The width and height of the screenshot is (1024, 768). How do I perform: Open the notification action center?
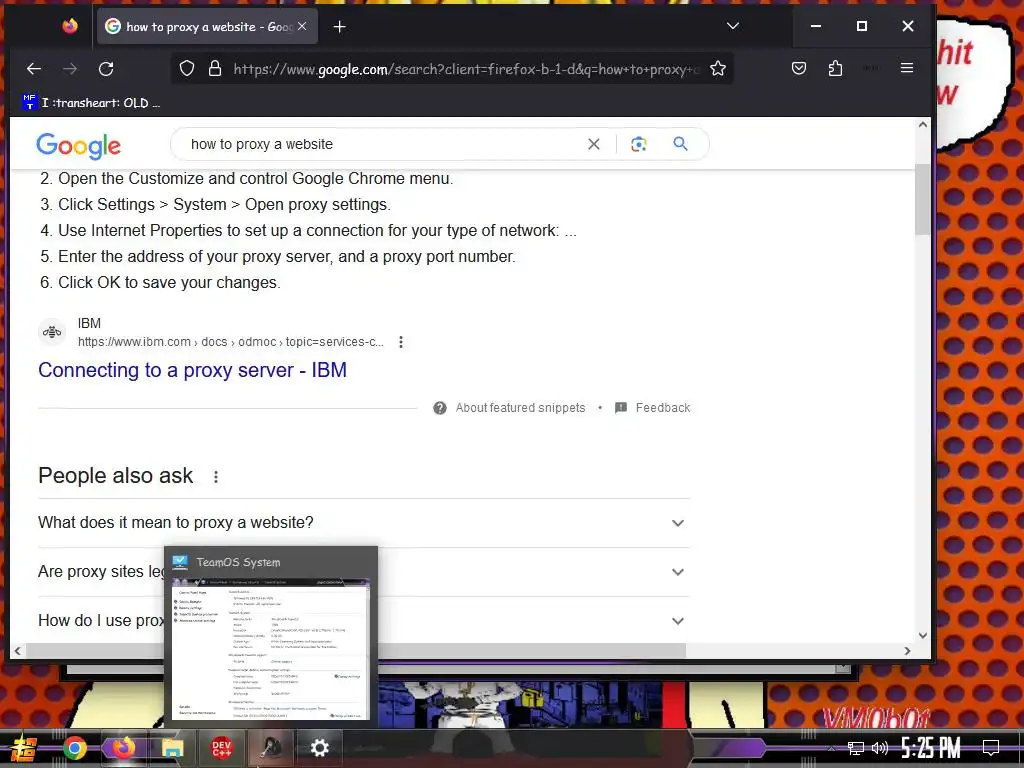pyautogui.click(x=991, y=748)
